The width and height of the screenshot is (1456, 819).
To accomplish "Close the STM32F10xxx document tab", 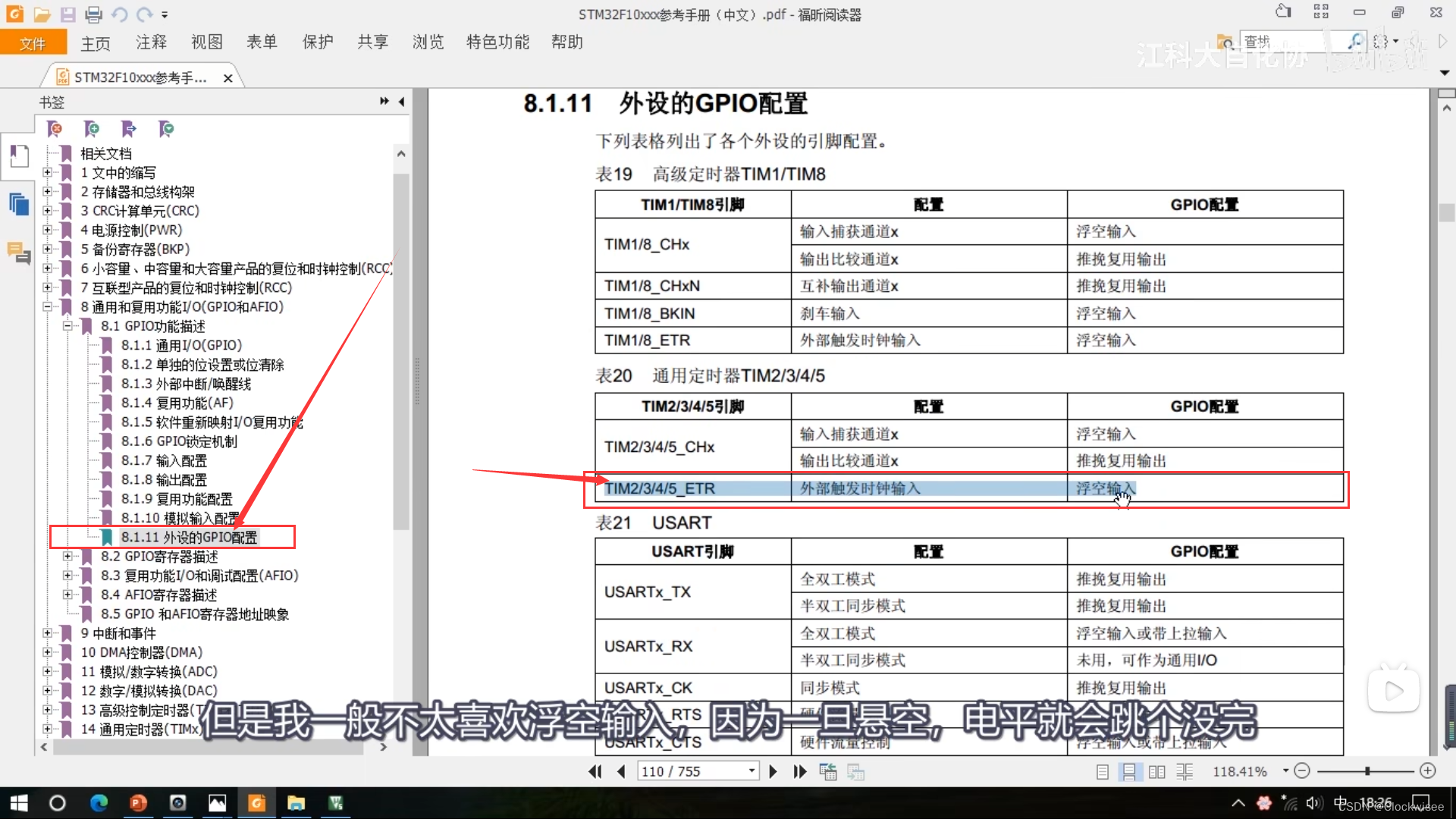I will 227,78.
